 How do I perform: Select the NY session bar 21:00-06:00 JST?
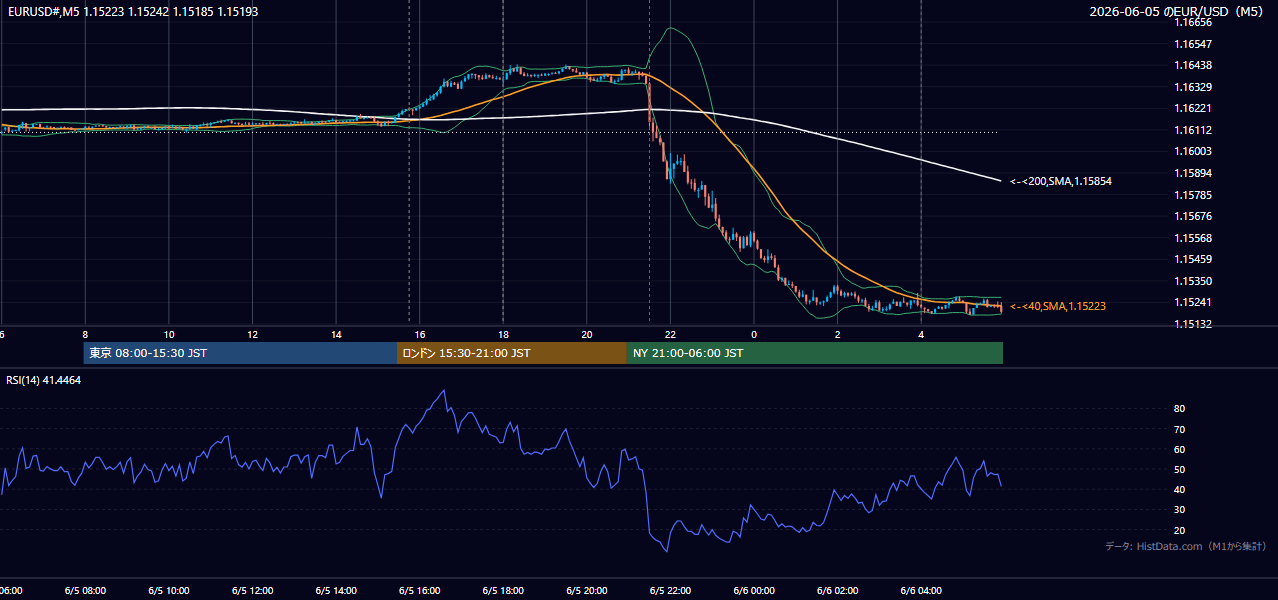815,353
